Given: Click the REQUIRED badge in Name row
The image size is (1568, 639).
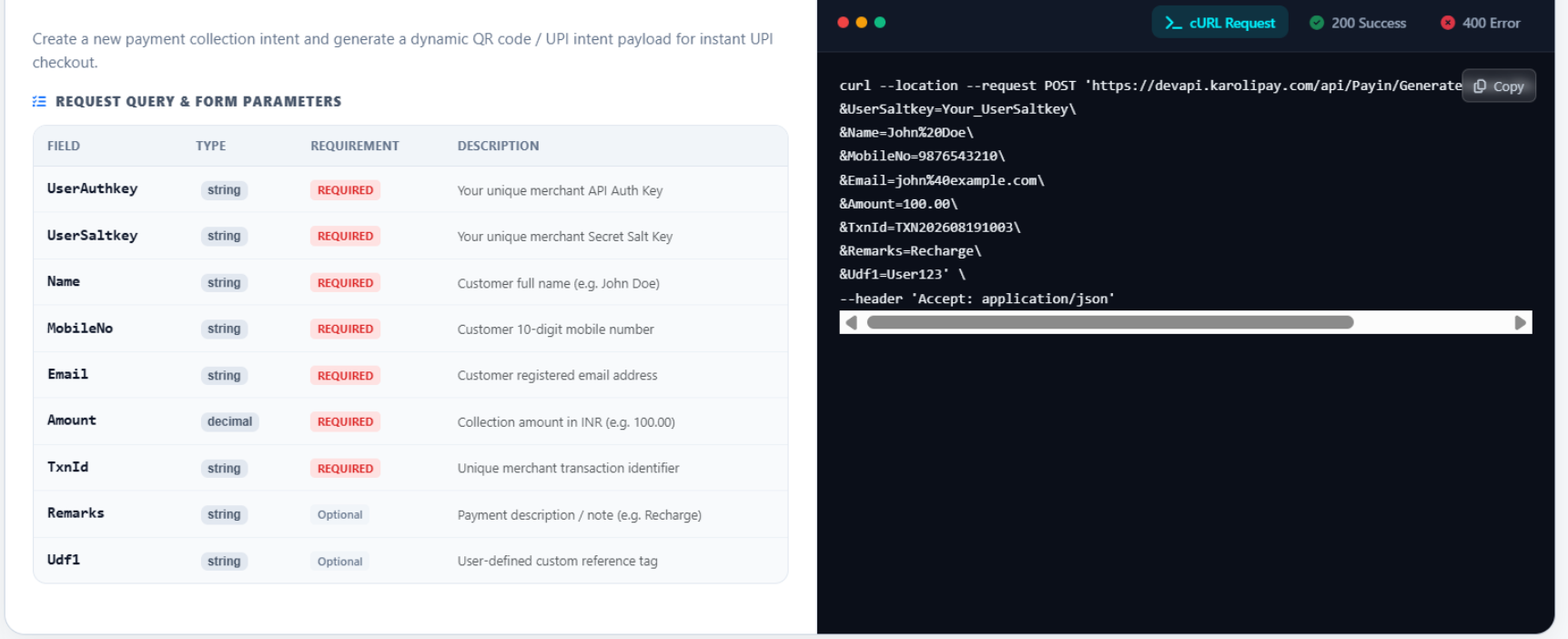Looking at the screenshot, I should pos(345,283).
